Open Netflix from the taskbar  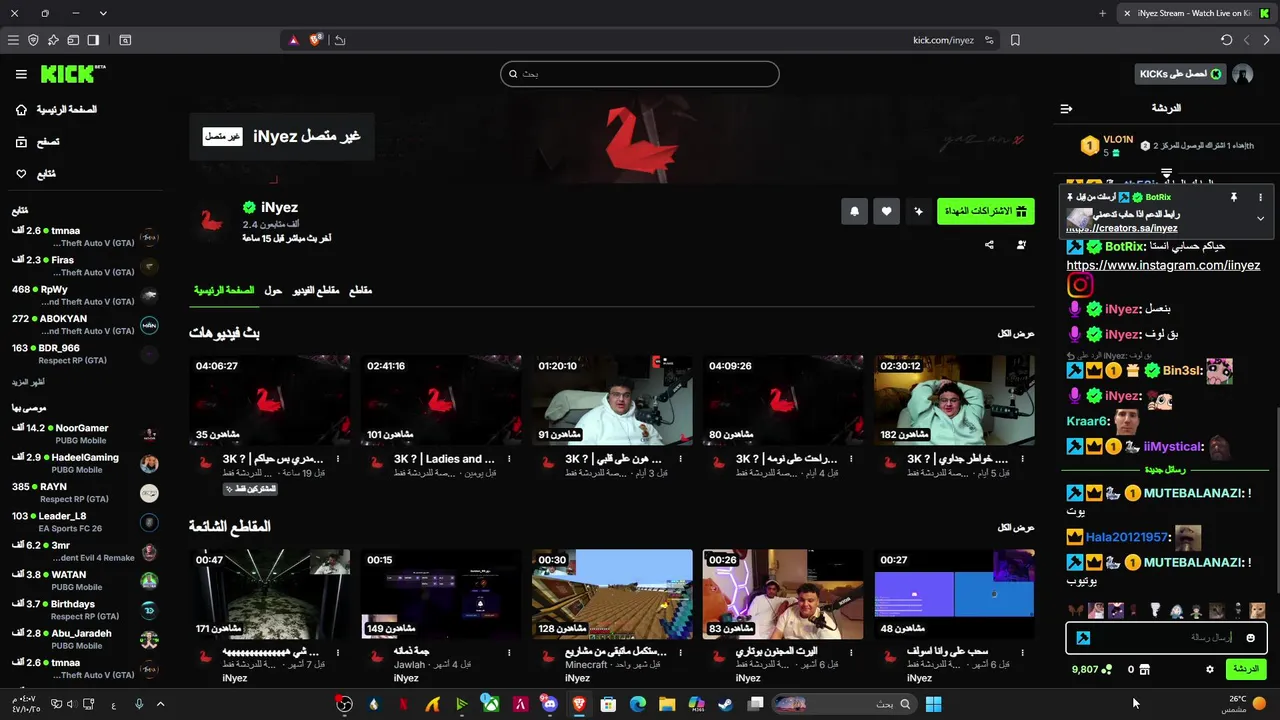pos(403,704)
